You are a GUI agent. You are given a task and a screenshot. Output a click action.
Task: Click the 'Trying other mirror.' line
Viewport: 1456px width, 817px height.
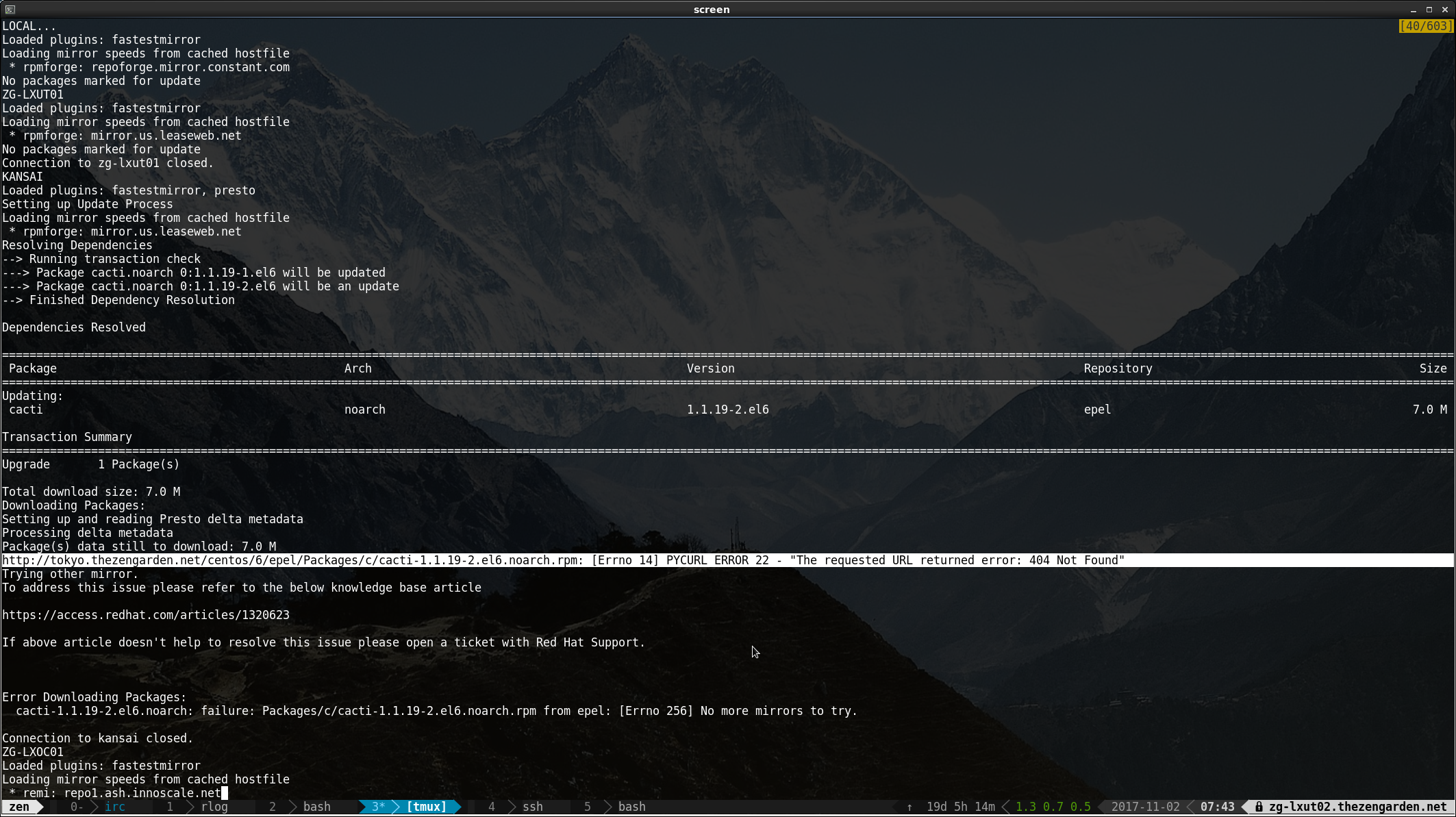click(x=71, y=574)
